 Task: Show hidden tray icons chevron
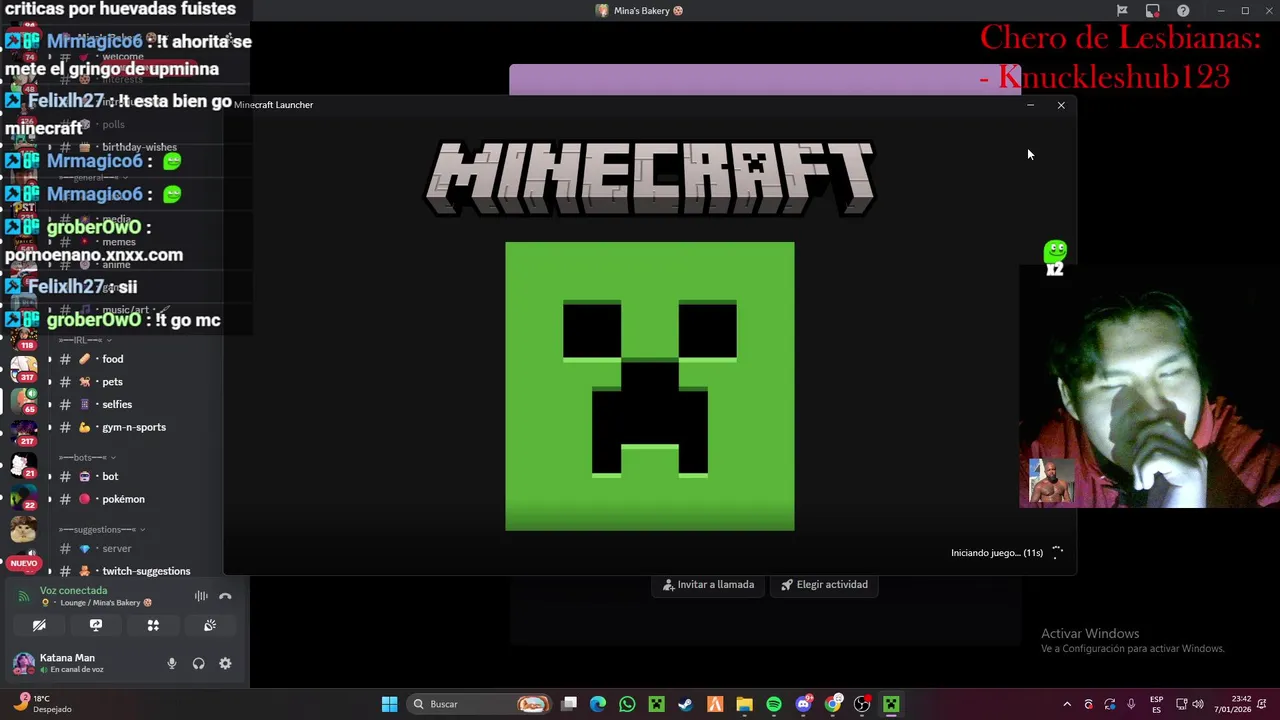coord(1067,704)
